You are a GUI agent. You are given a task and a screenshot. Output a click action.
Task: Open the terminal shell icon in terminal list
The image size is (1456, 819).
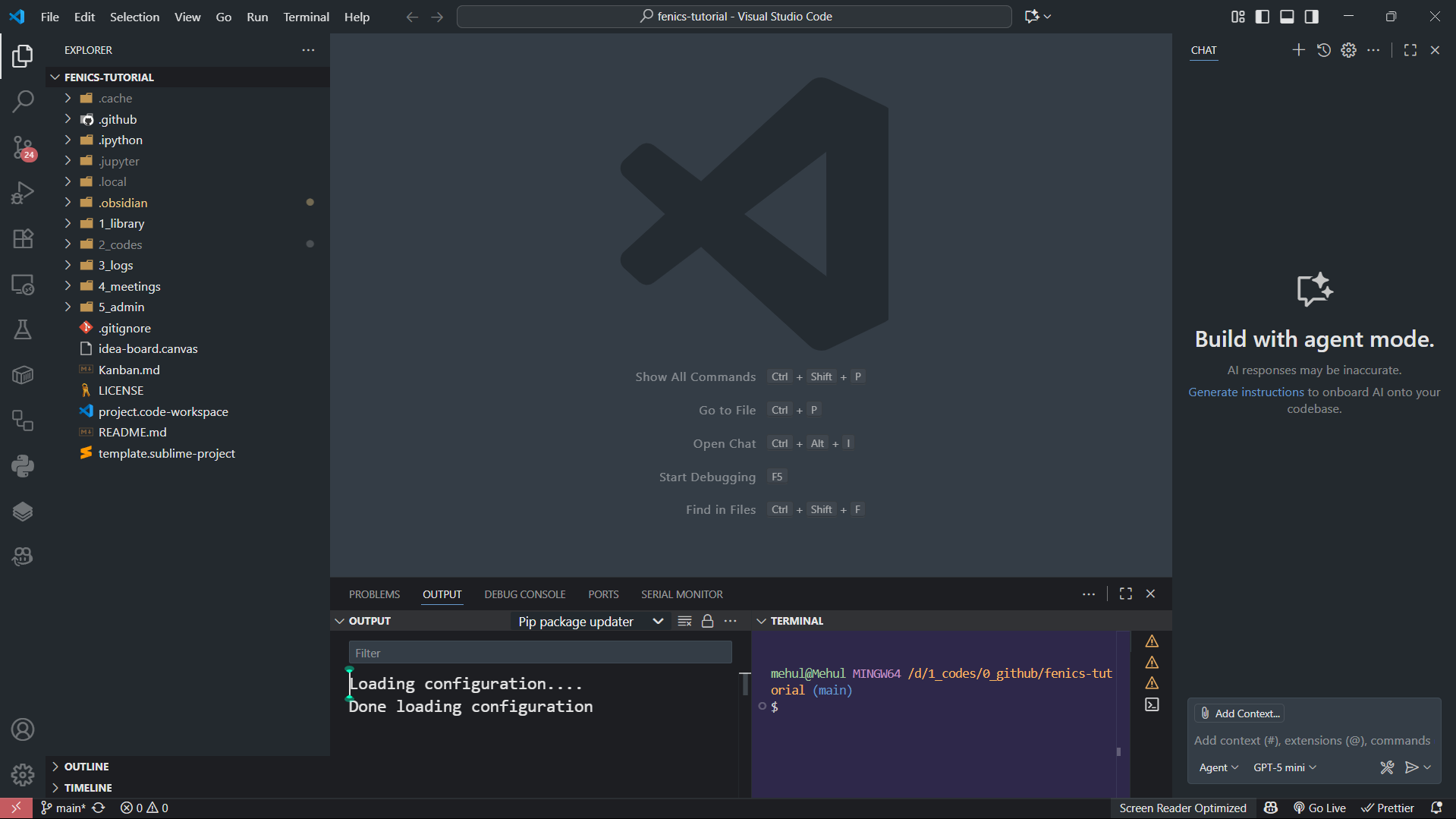point(1152,704)
